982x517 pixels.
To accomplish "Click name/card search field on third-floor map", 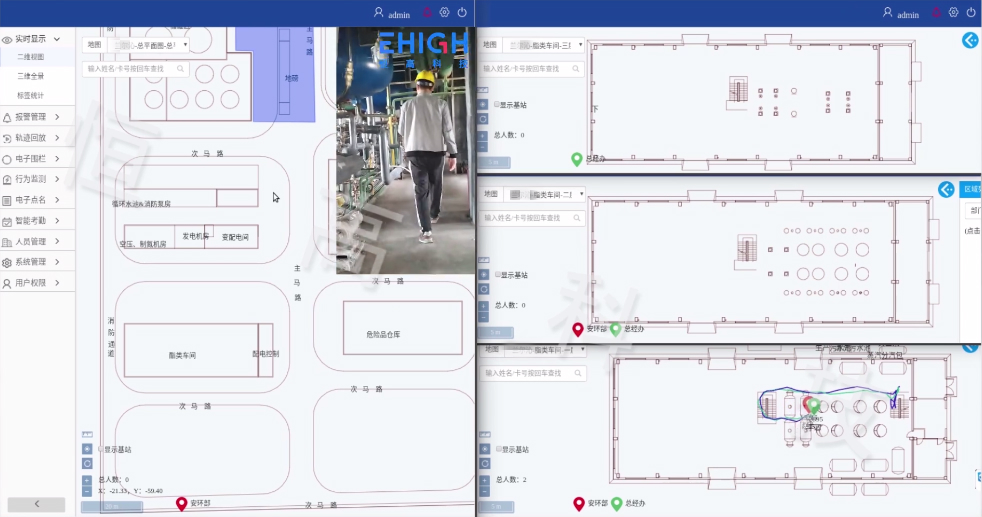I will coord(532,69).
